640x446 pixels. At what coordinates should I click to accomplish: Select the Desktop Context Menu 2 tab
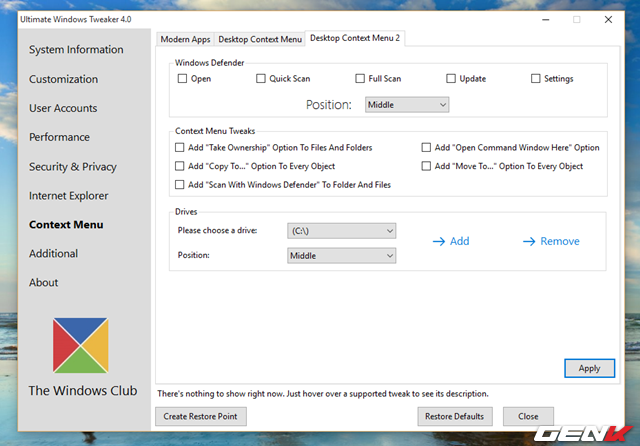pyautogui.click(x=355, y=38)
